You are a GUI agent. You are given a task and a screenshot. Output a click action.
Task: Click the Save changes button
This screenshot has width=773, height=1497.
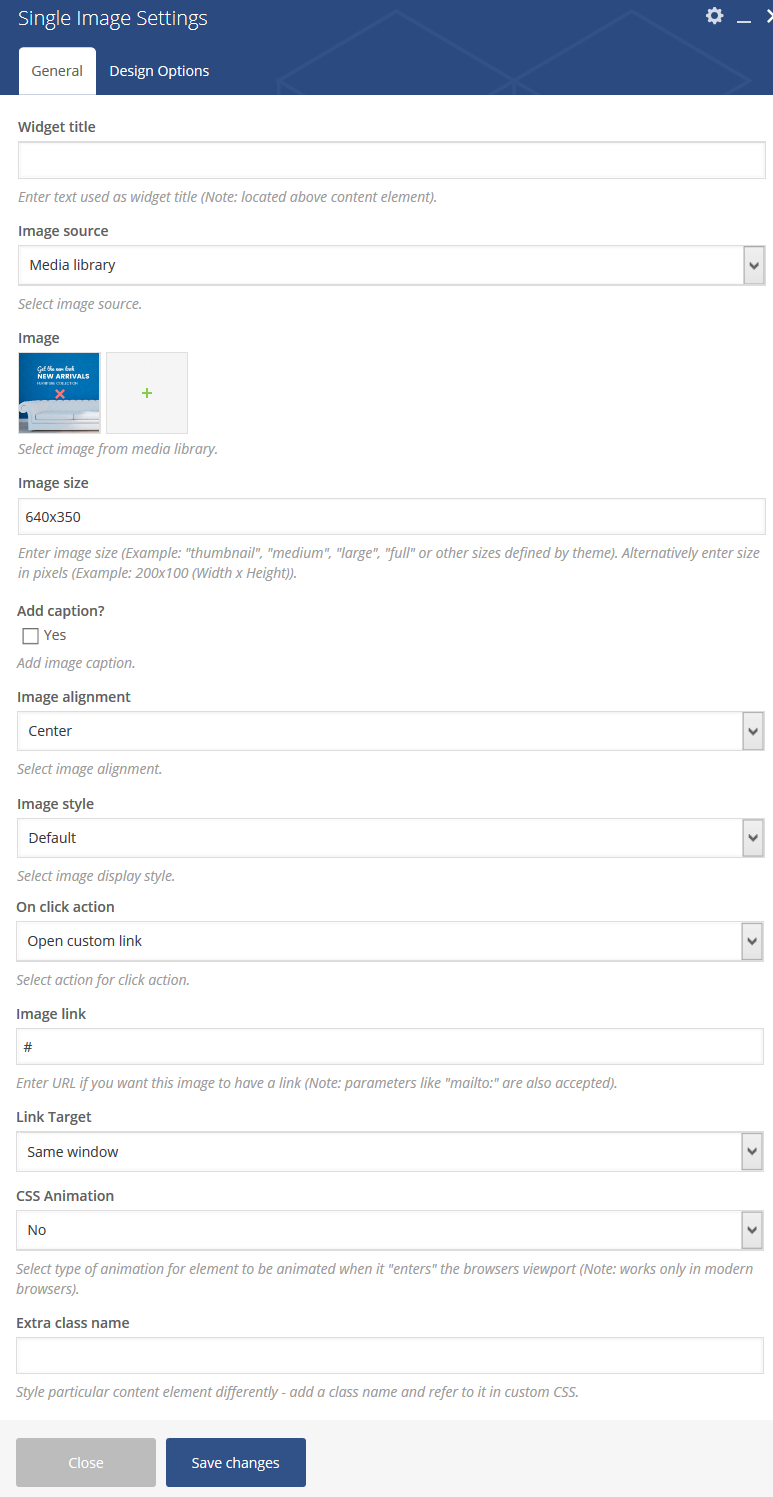(x=236, y=1463)
